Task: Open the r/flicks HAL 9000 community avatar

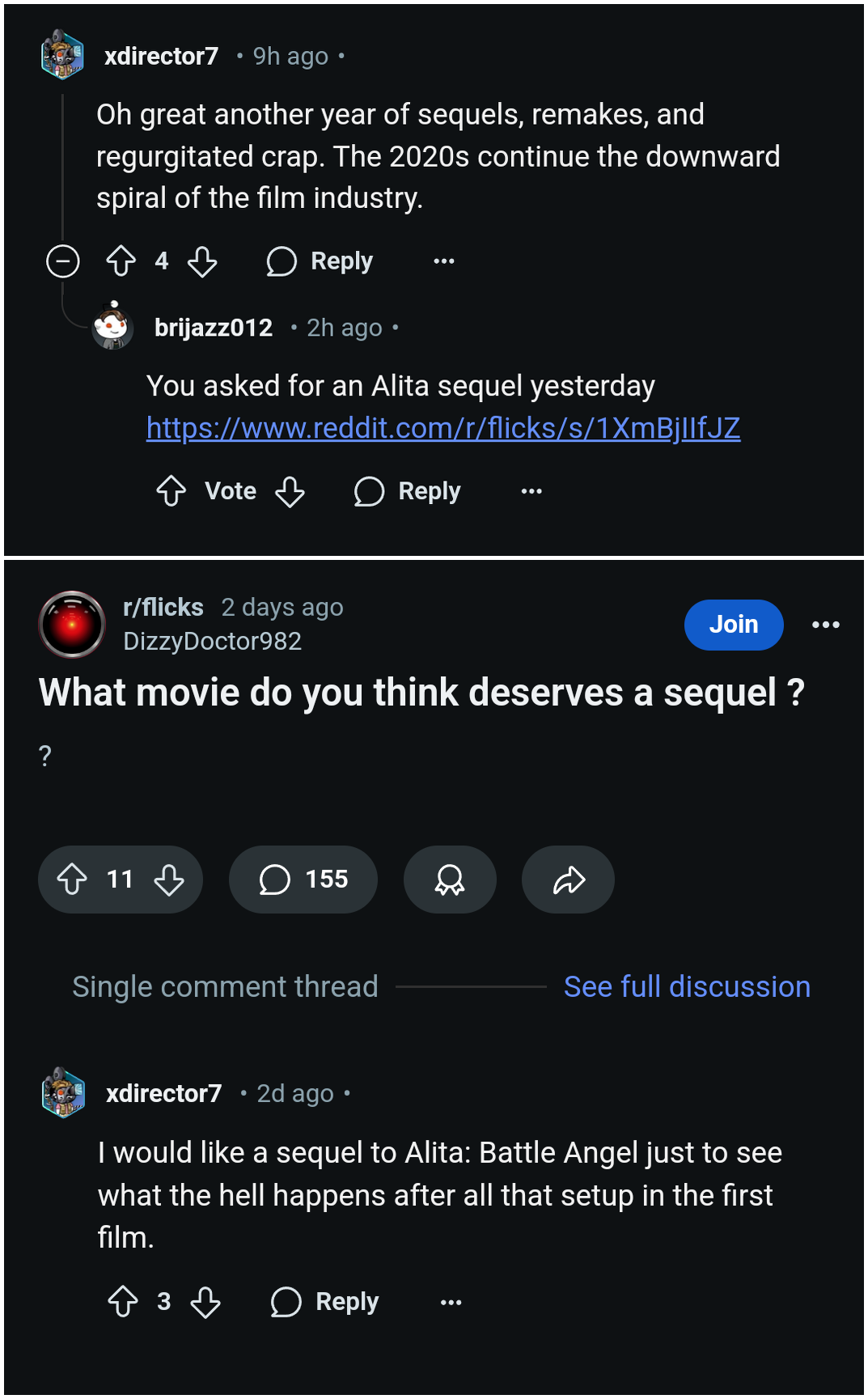Action: (x=72, y=624)
